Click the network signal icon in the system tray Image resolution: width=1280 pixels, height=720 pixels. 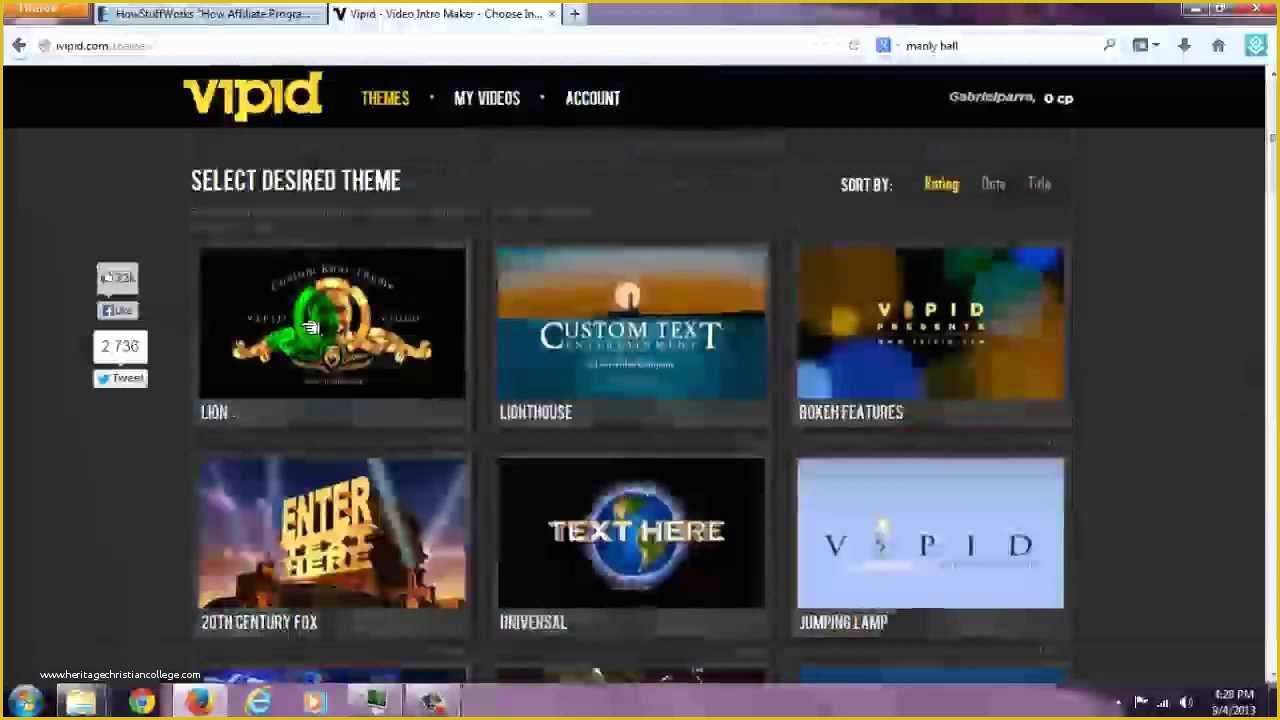[x=1163, y=702]
